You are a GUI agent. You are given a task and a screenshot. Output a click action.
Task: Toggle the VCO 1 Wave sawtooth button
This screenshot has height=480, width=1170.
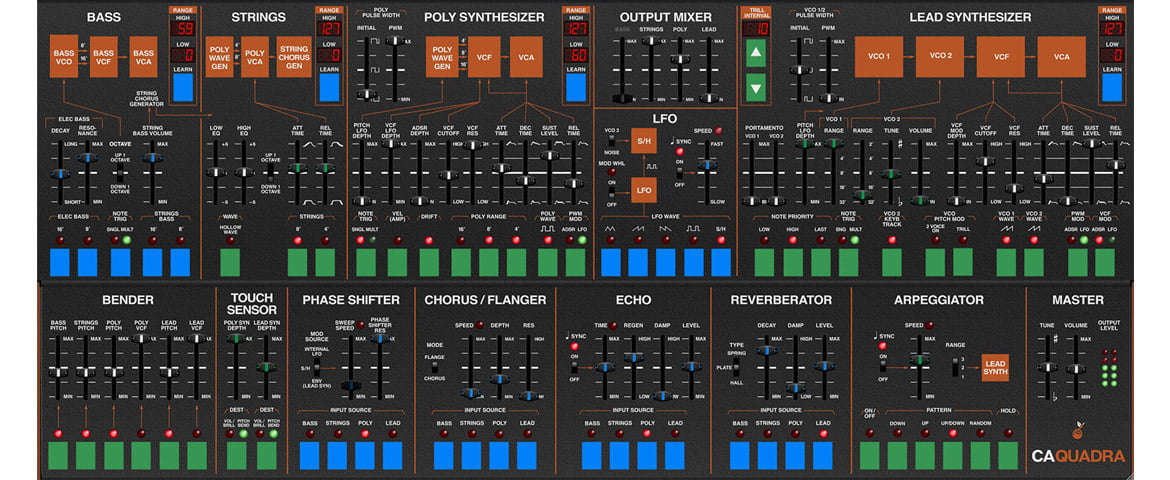point(1006,262)
